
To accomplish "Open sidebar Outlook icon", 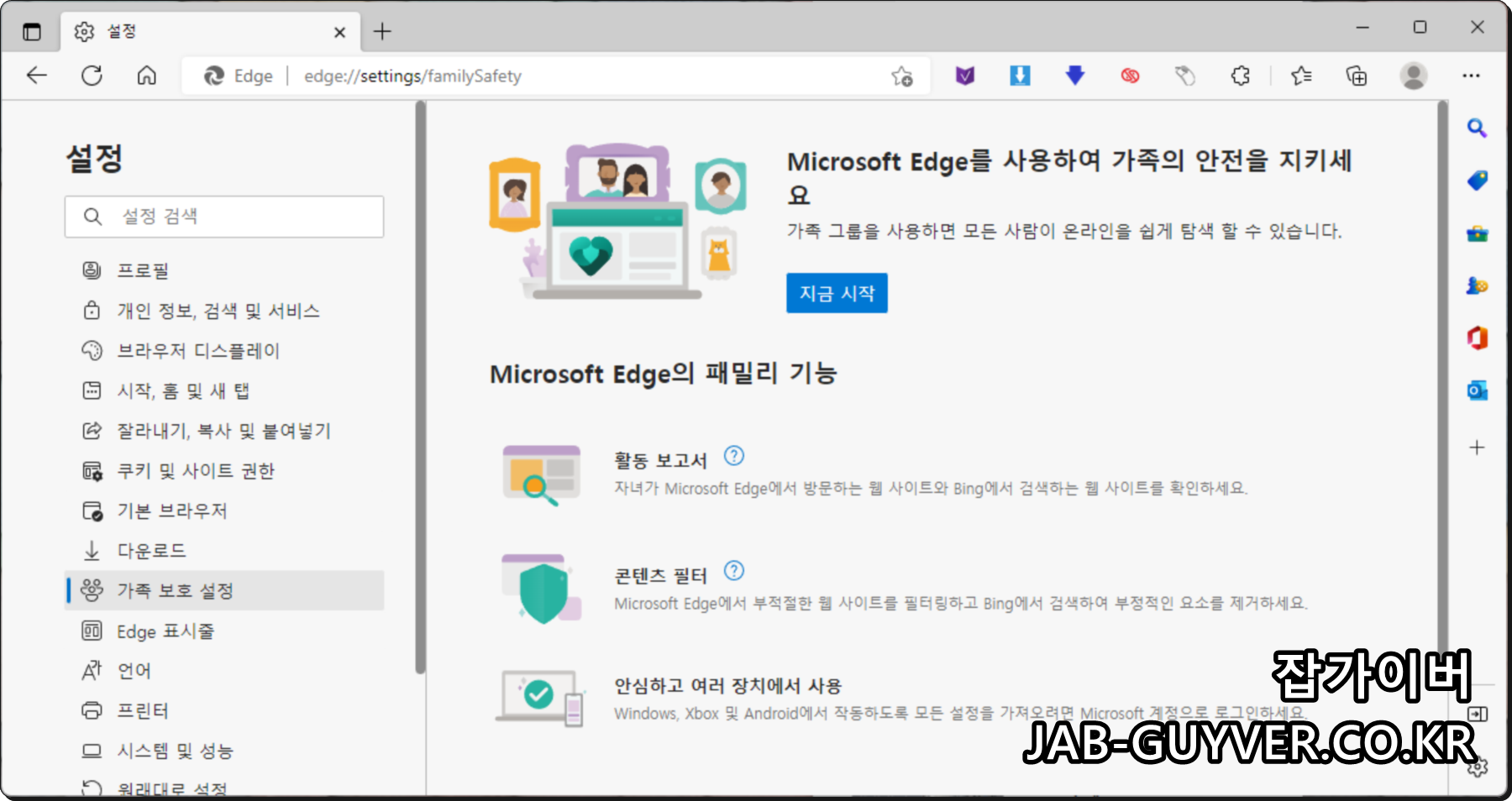I will pyautogui.click(x=1477, y=391).
